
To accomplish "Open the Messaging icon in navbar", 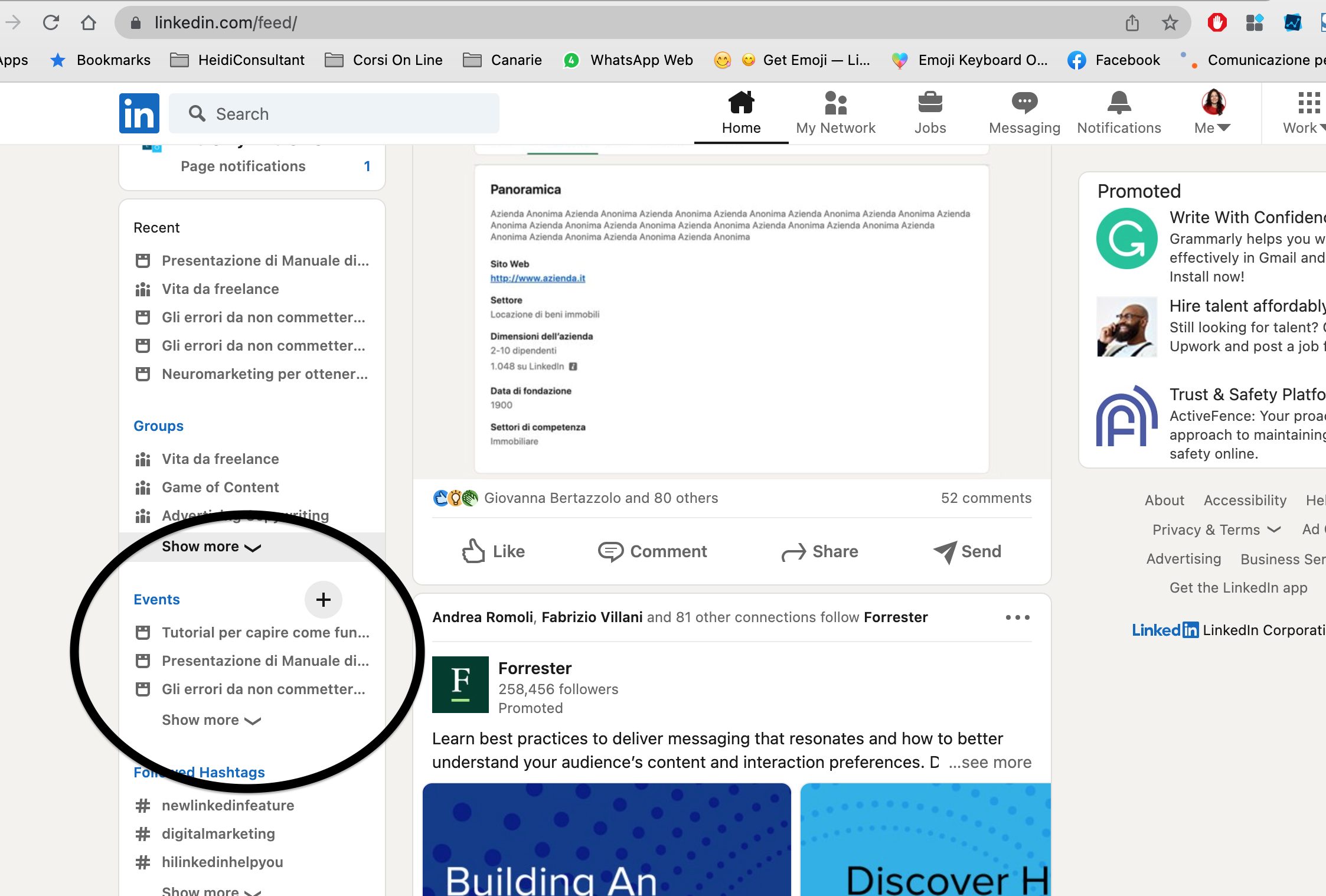I will tap(1024, 103).
